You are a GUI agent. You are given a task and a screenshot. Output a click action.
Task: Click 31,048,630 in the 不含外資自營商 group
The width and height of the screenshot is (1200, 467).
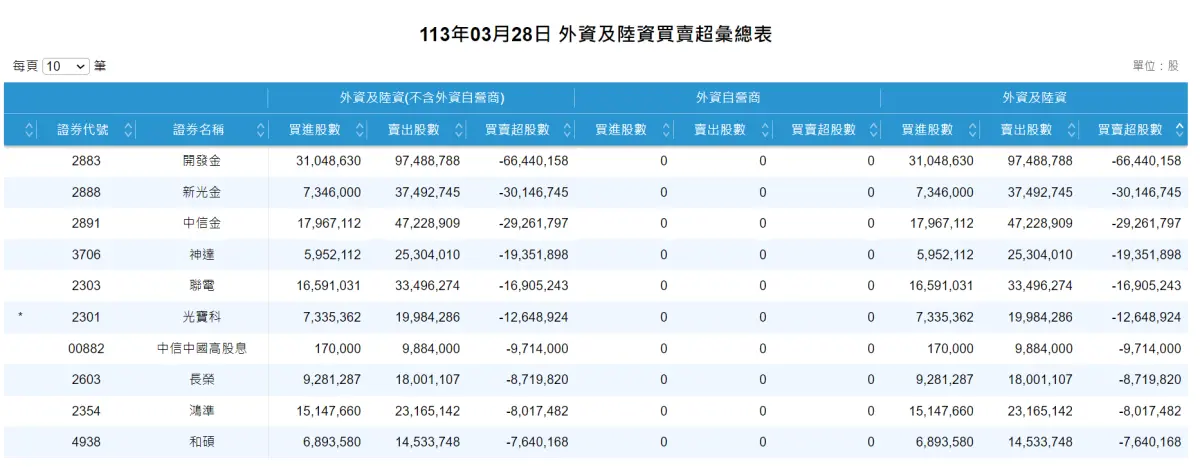coord(329,161)
